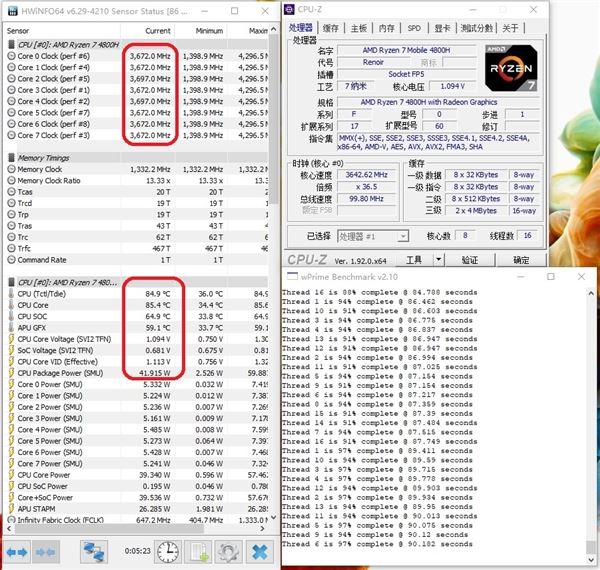Click the Current column header in HWiNFO
Image resolution: width=600 pixels, height=570 pixels.
tap(148, 31)
